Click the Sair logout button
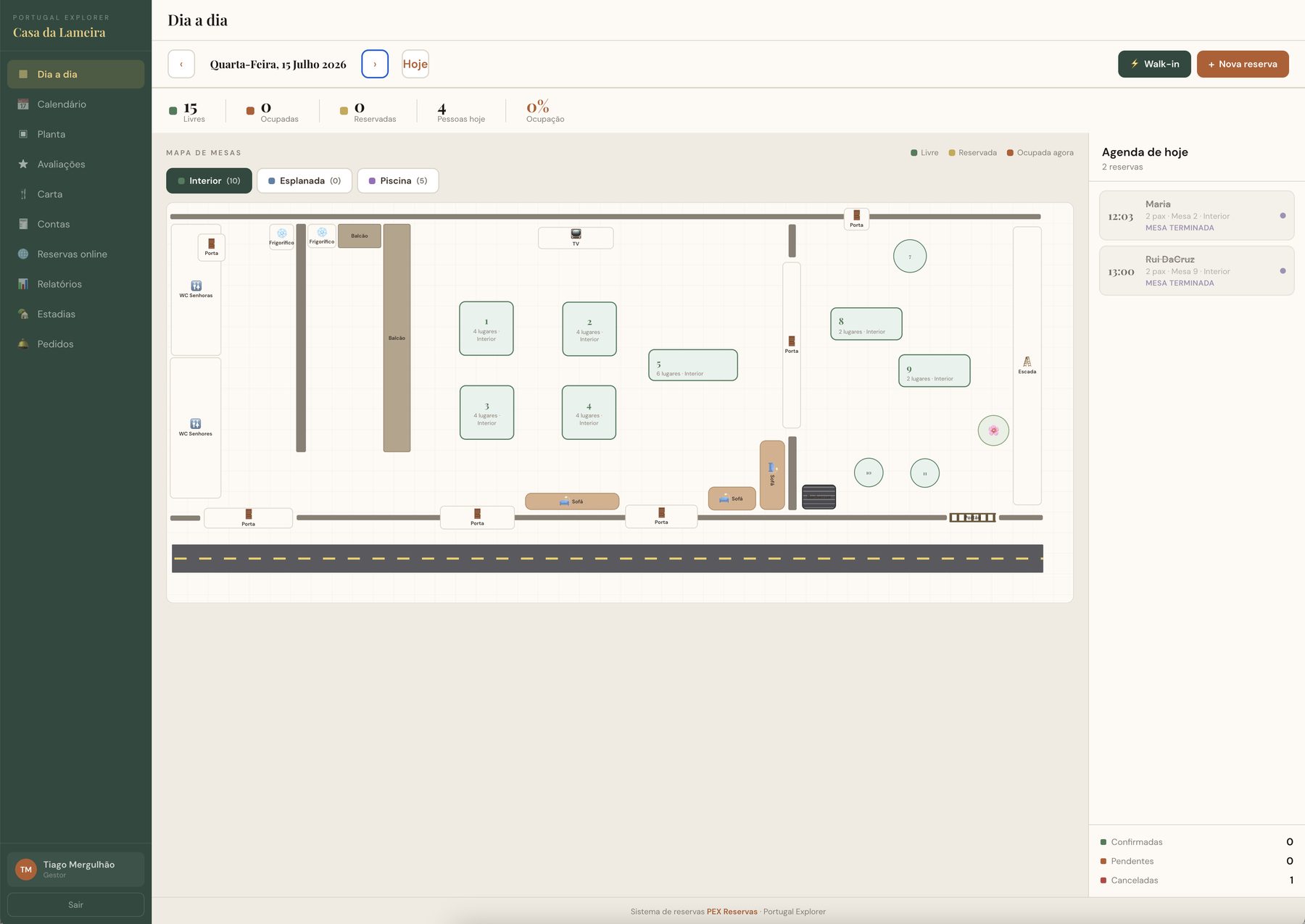 pyautogui.click(x=75, y=904)
